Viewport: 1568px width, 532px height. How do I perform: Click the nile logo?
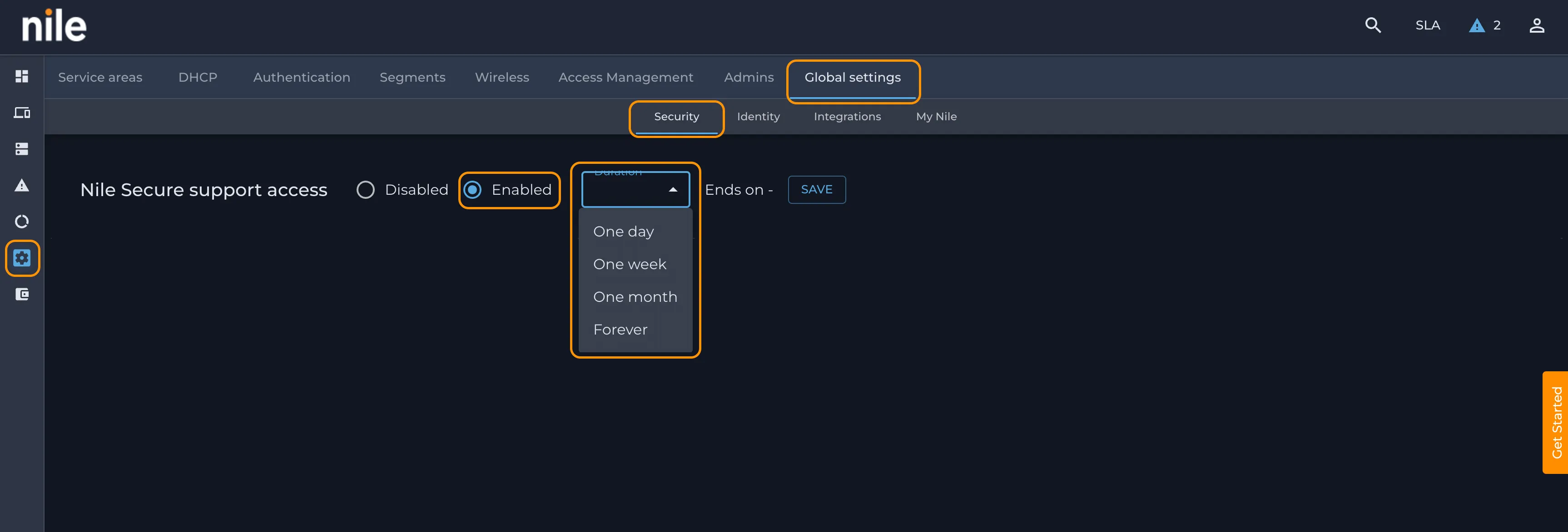coord(54,25)
